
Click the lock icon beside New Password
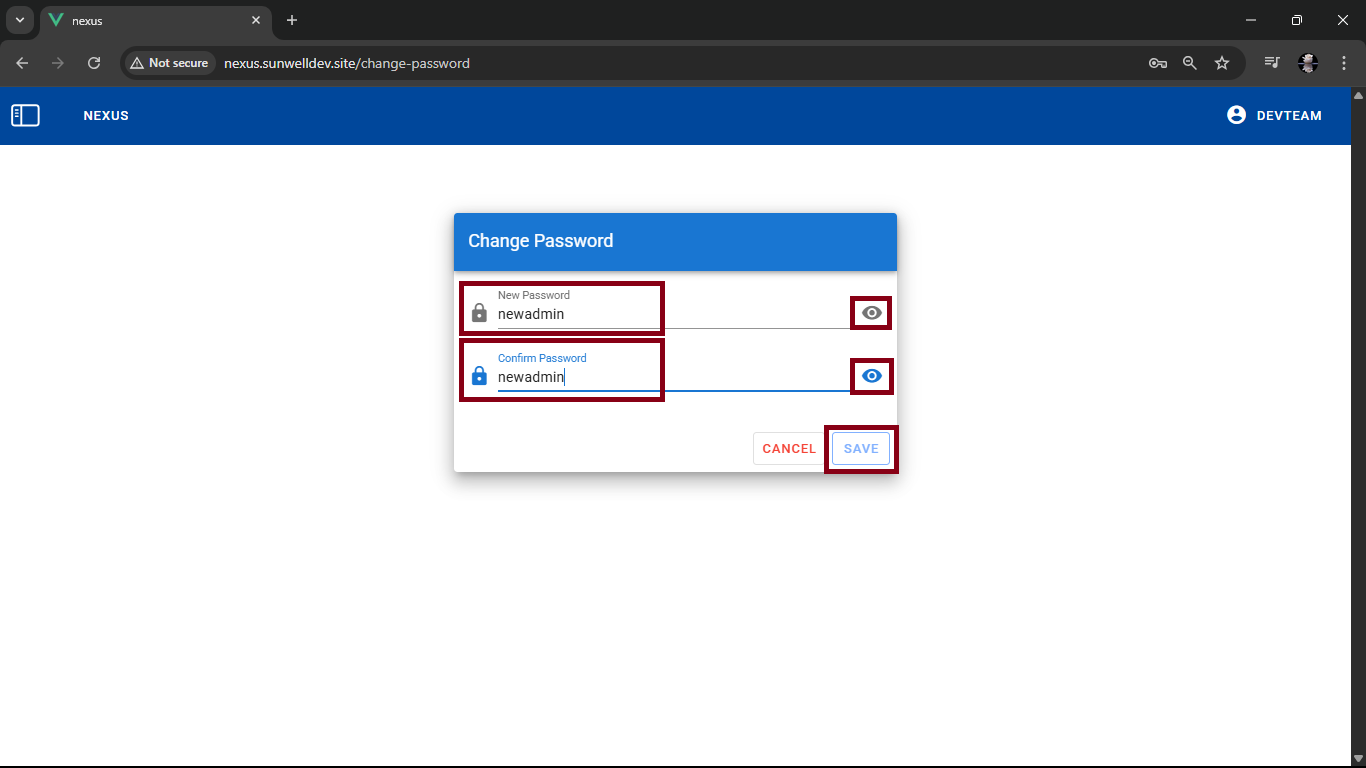click(x=479, y=313)
